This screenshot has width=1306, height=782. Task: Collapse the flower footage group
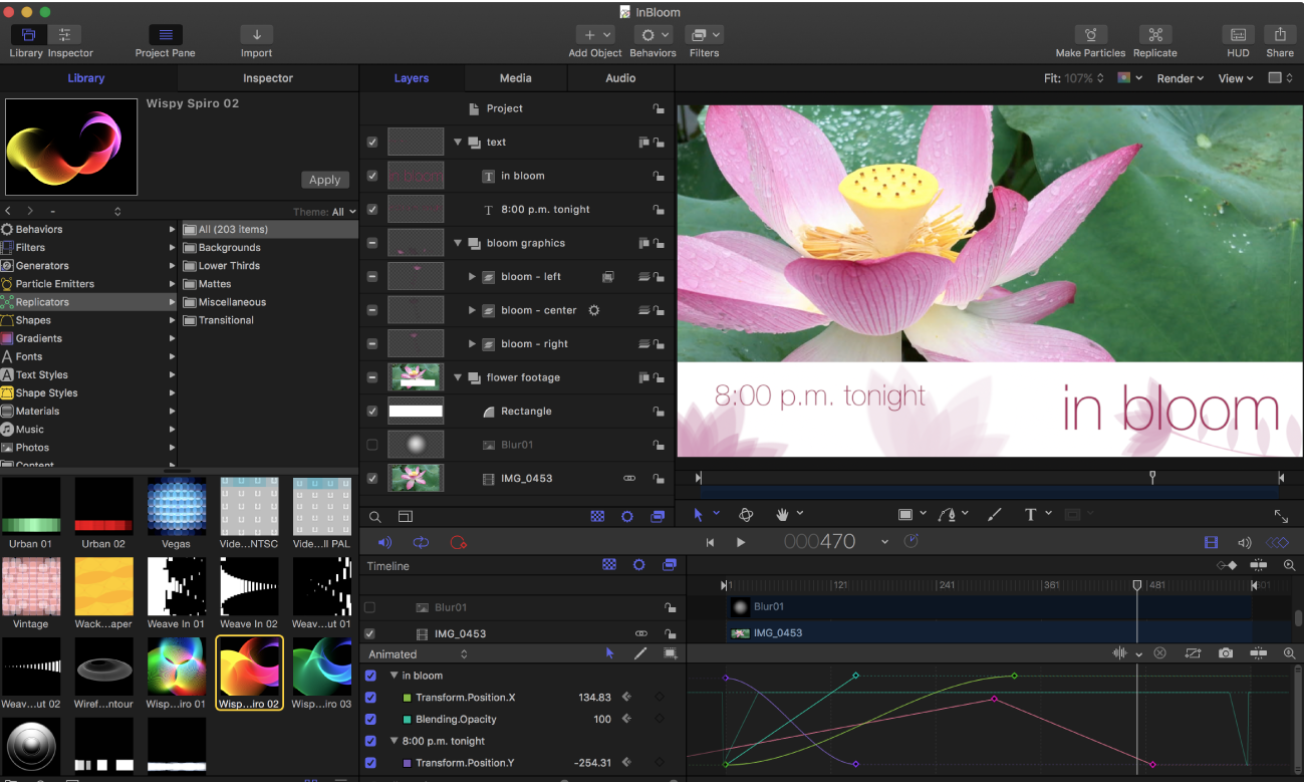pyautogui.click(x=458, y=377)
